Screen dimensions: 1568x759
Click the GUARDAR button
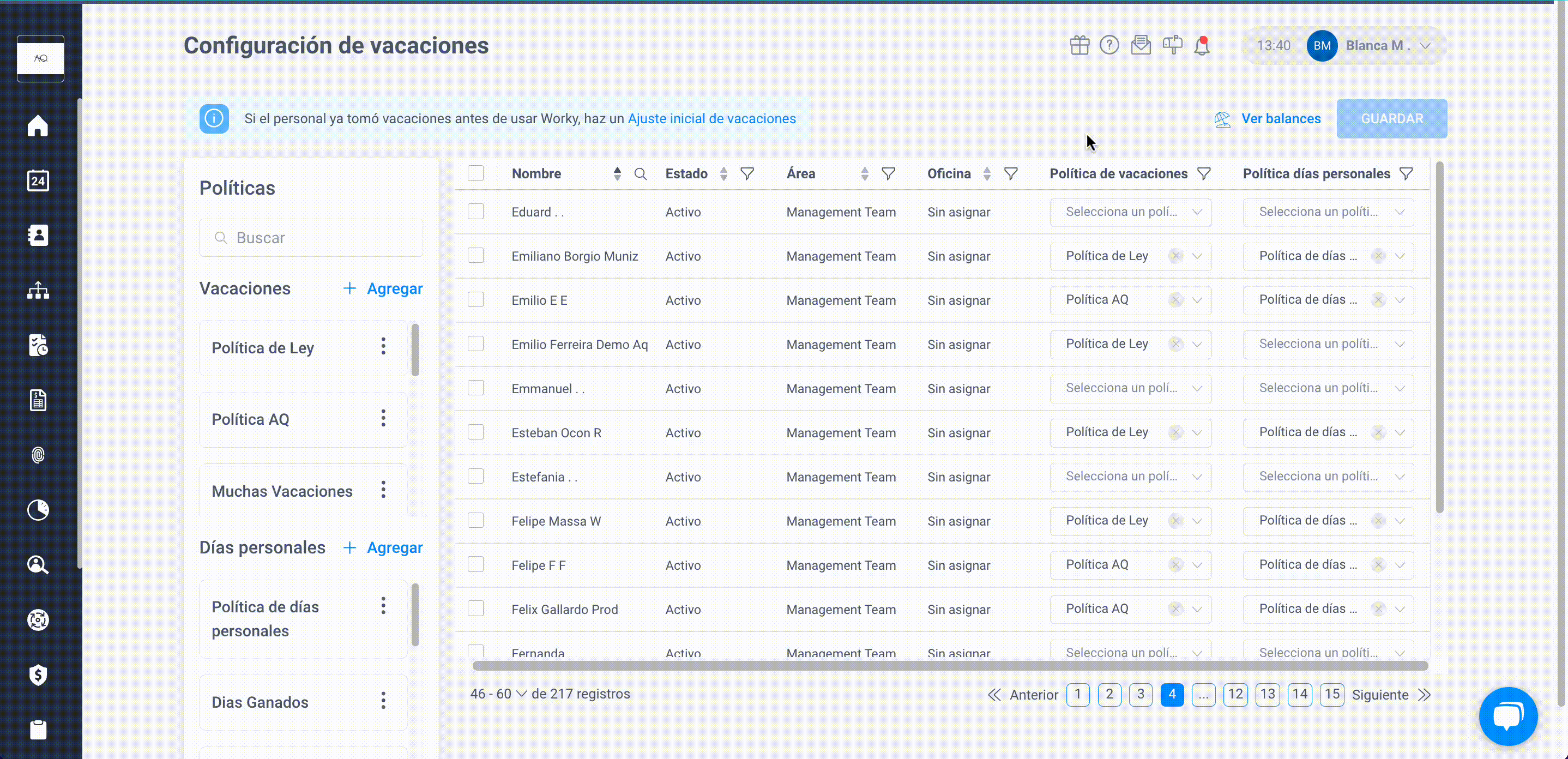click(x=1391, y=119)
